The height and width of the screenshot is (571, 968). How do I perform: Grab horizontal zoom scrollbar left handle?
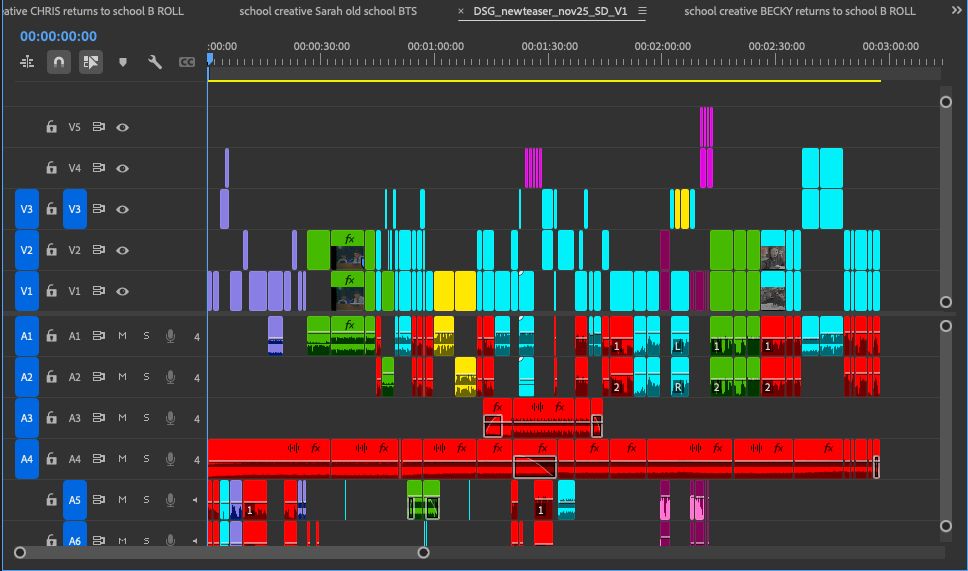pos(20,552)
